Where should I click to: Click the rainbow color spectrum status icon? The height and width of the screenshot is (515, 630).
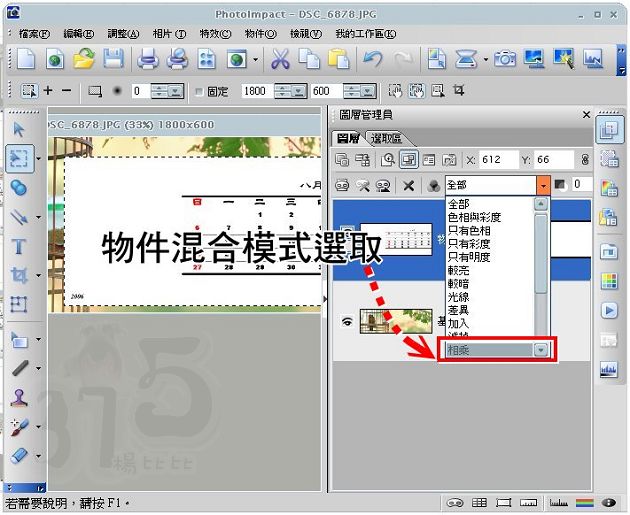coord(584,503)
